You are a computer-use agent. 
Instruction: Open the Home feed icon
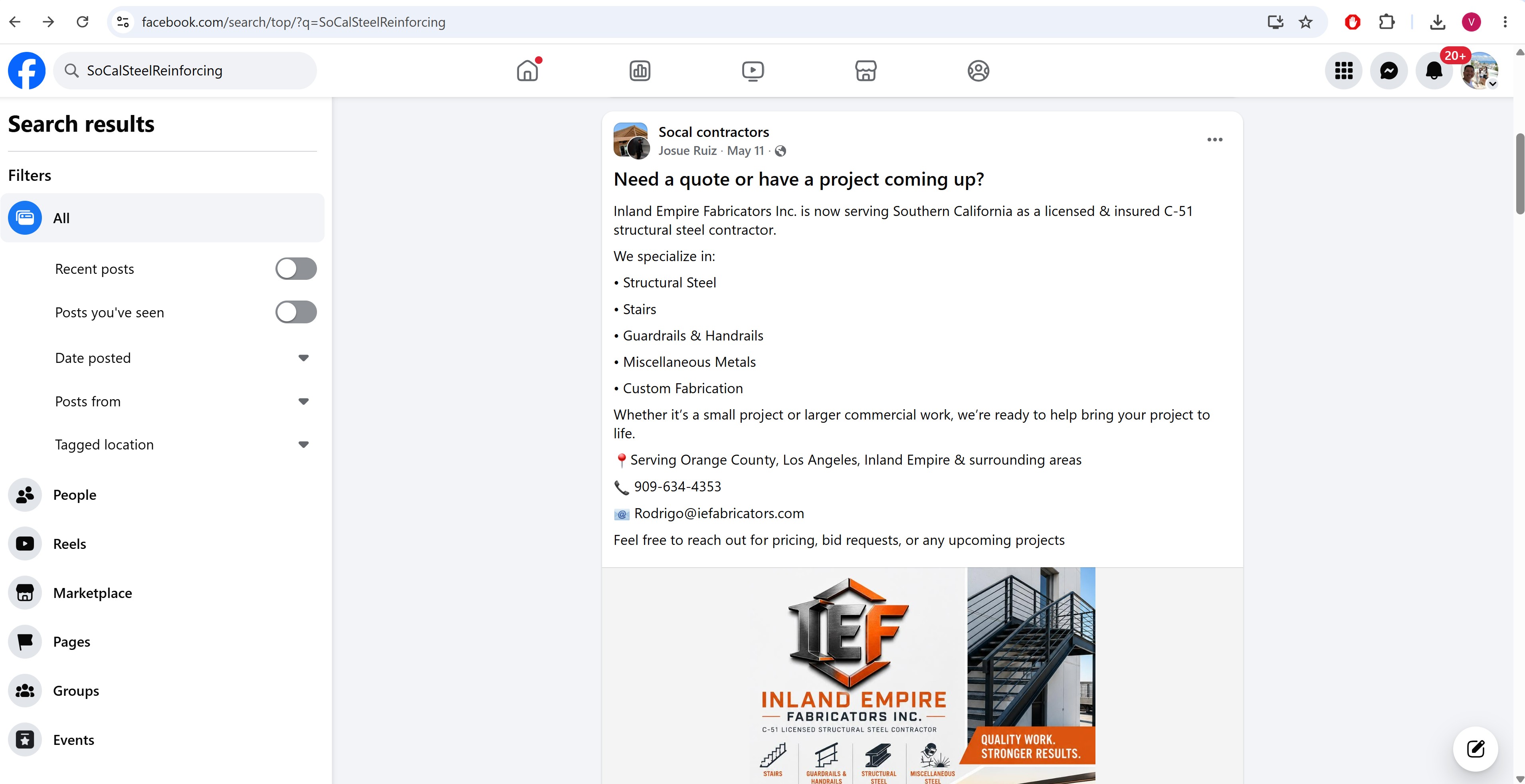pyautogui.click(x=527, y=71)
